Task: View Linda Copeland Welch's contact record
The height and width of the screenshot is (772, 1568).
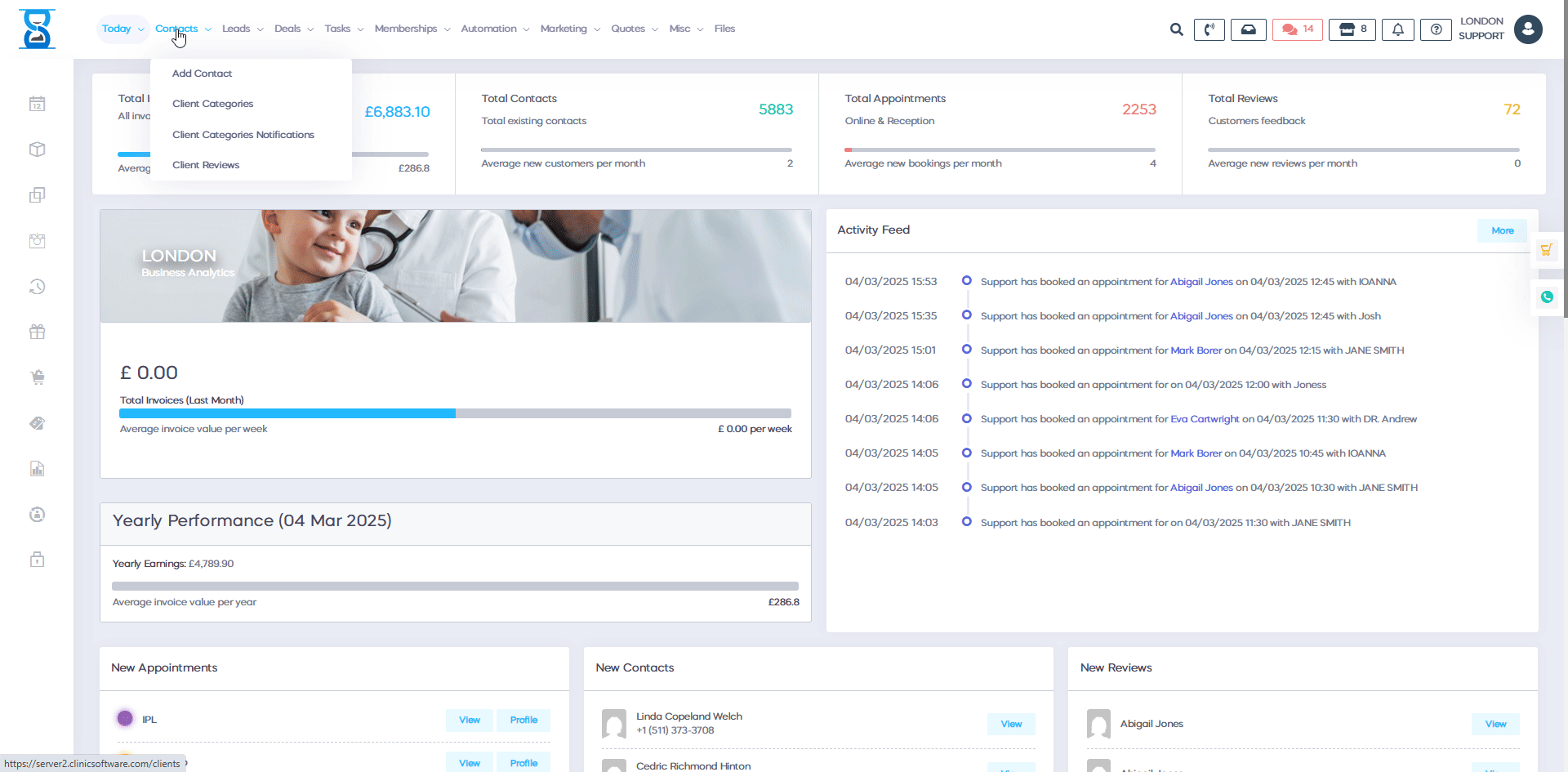Action: coord(1010,724)
